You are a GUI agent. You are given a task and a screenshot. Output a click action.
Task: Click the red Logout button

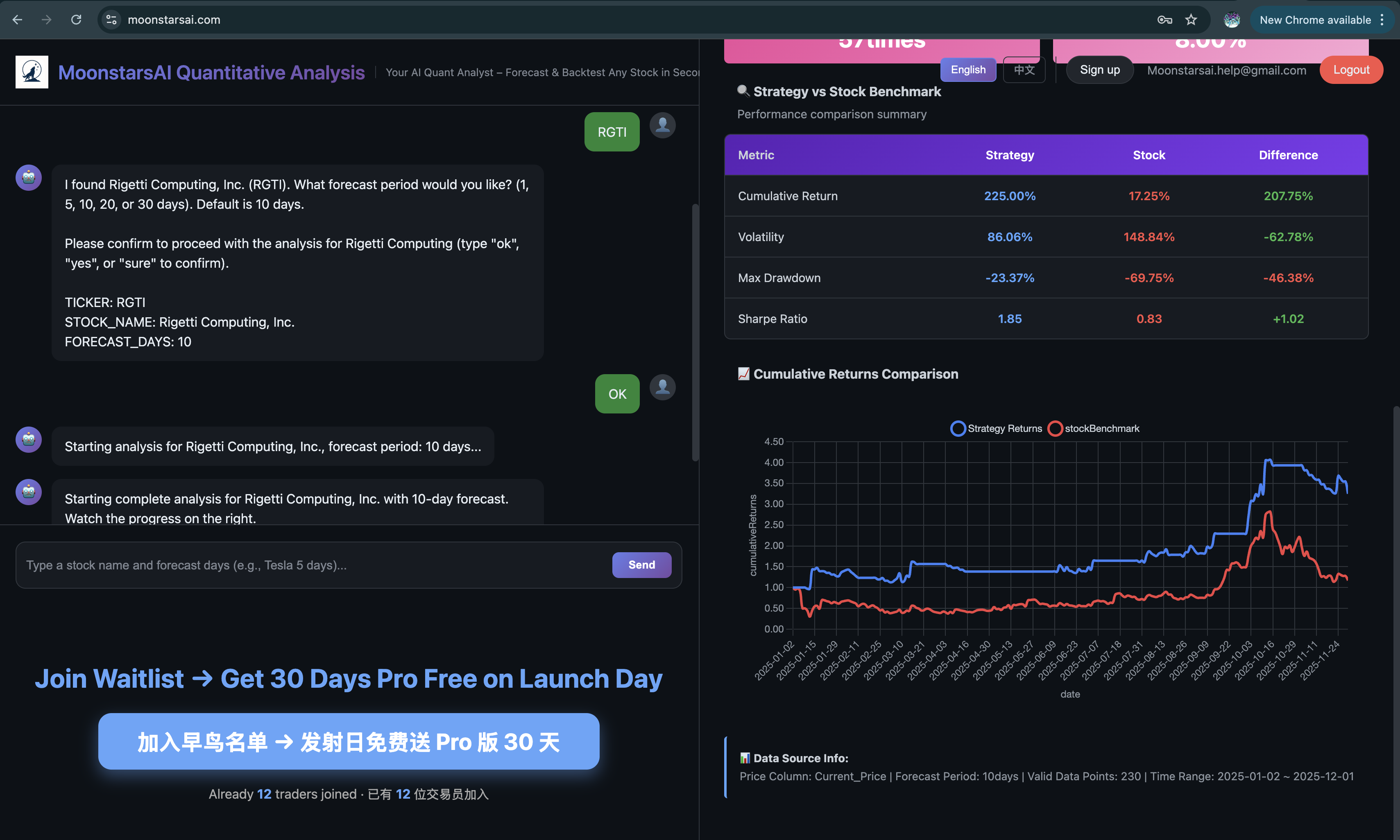(1351, 70)
